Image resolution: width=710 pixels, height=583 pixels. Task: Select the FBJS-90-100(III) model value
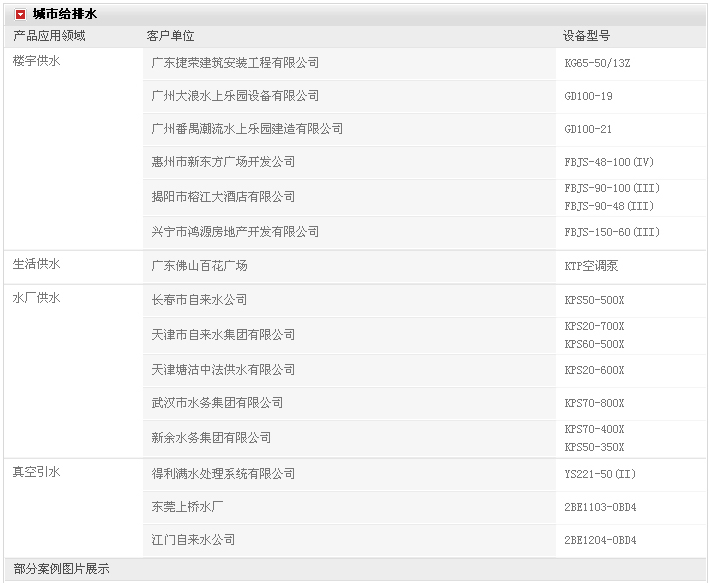click(x=612, y=188)
